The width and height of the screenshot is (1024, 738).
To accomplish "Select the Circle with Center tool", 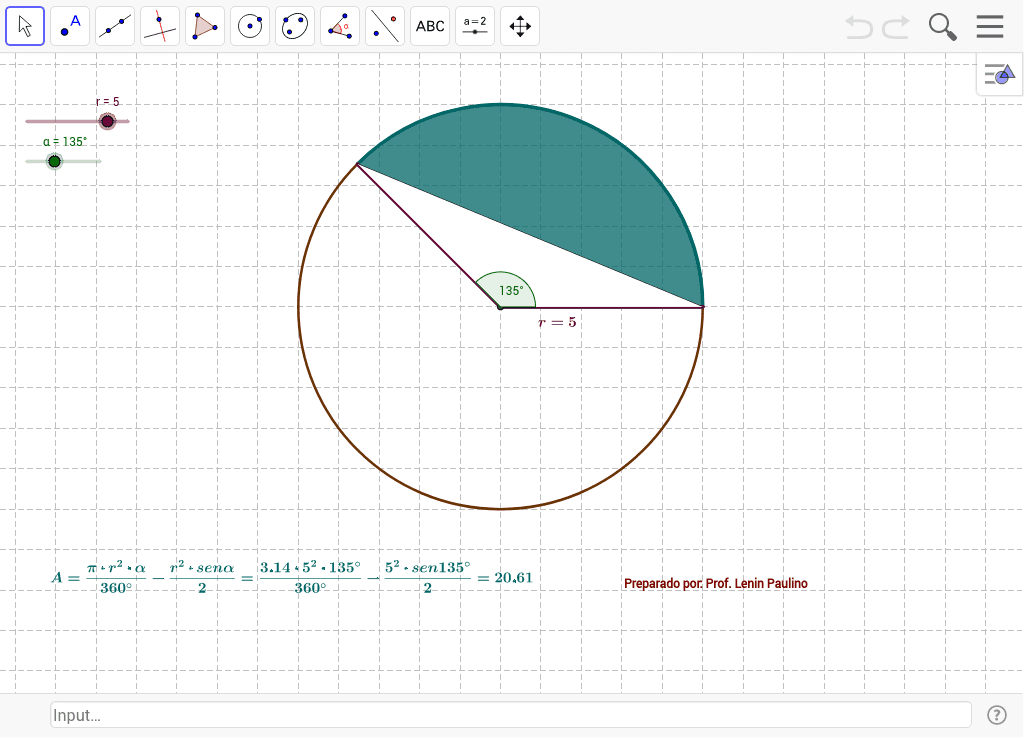I will 250,26.
